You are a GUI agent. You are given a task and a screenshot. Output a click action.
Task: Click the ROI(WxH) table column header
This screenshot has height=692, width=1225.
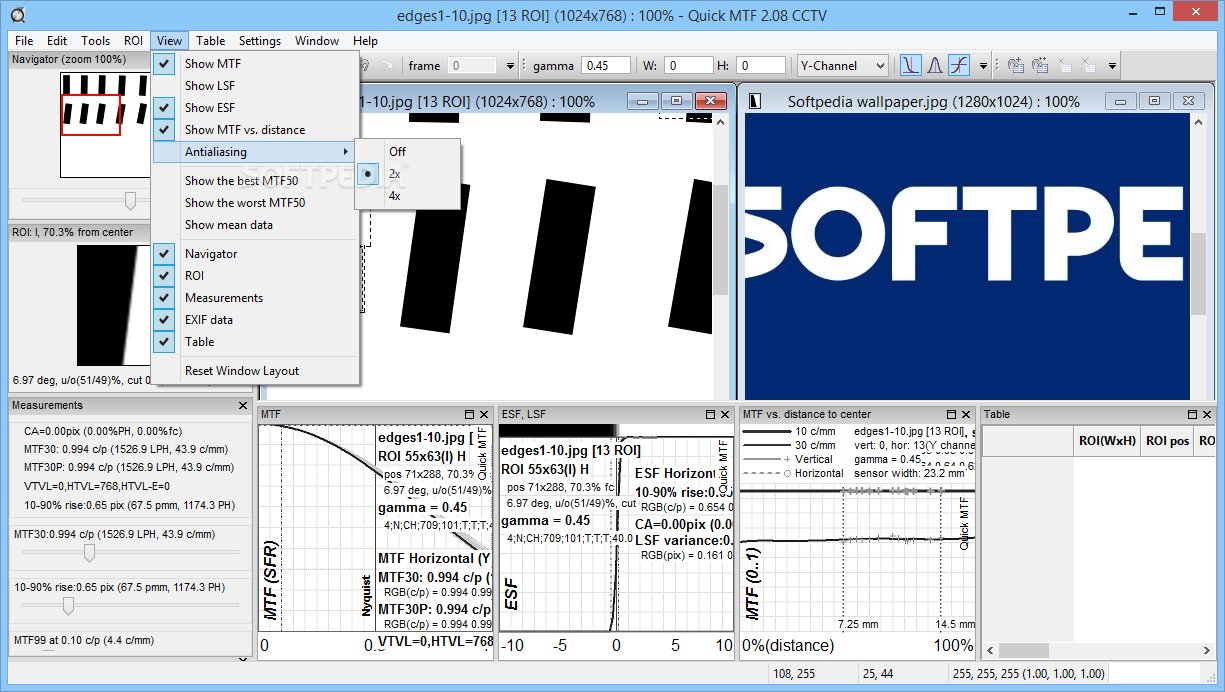pyautogui.click(x=1106, y=440)
